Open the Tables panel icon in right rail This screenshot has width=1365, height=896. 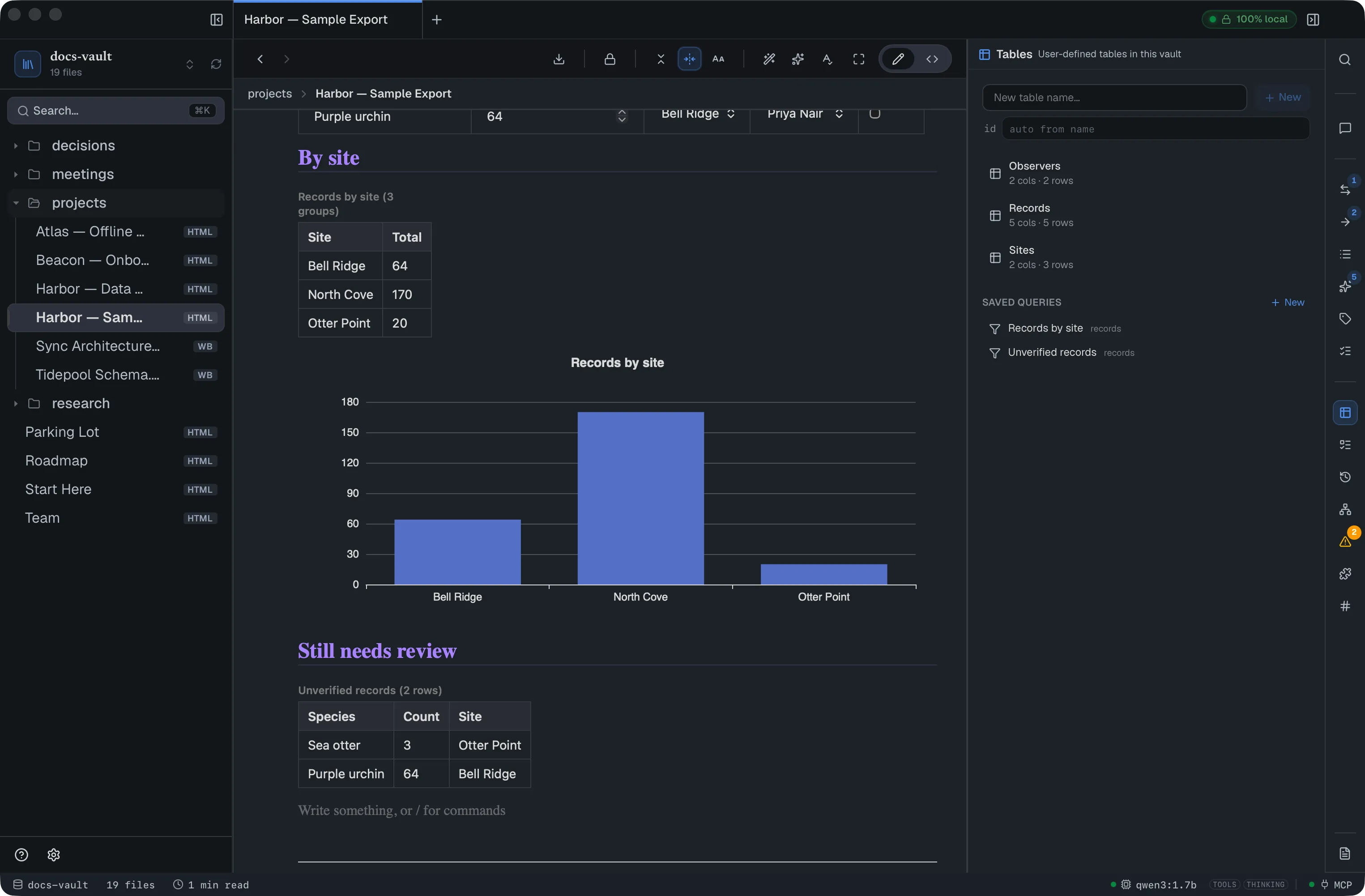click(x=1344, y=413)
